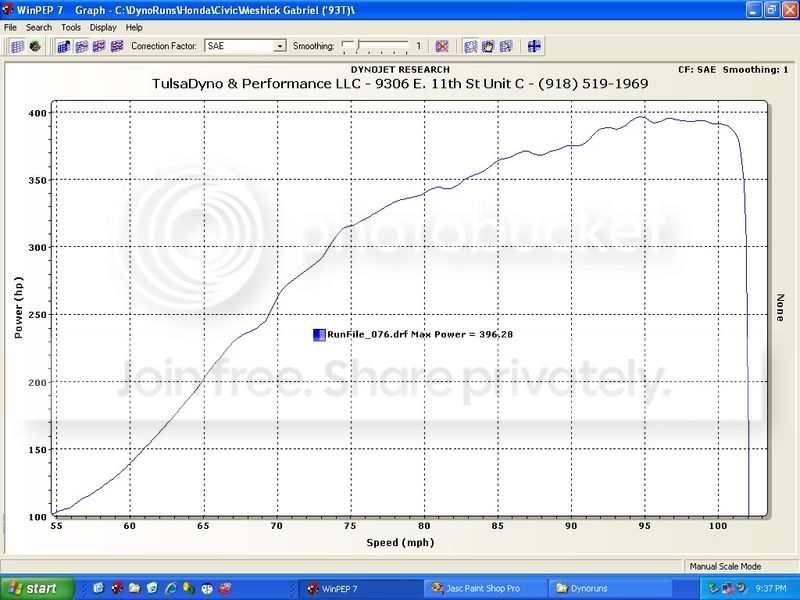Screen dimensions: 800x600
Task: Open the File menu
Action: click(x=11, y=27)
